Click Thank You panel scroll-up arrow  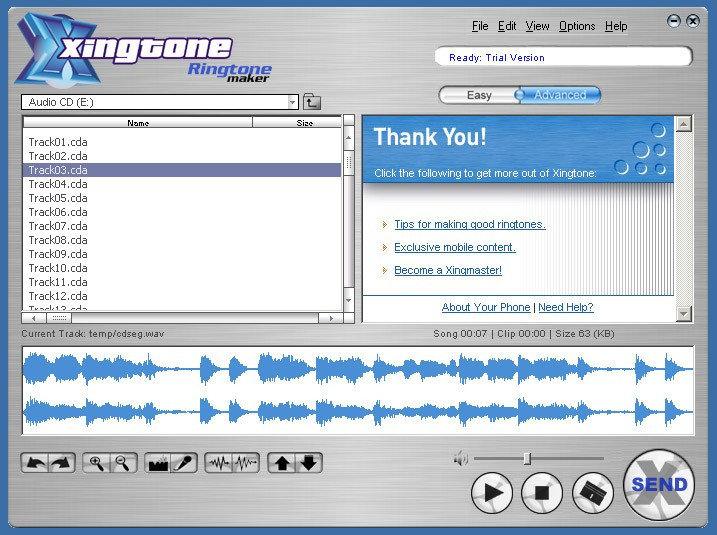[x=684, y=124]
